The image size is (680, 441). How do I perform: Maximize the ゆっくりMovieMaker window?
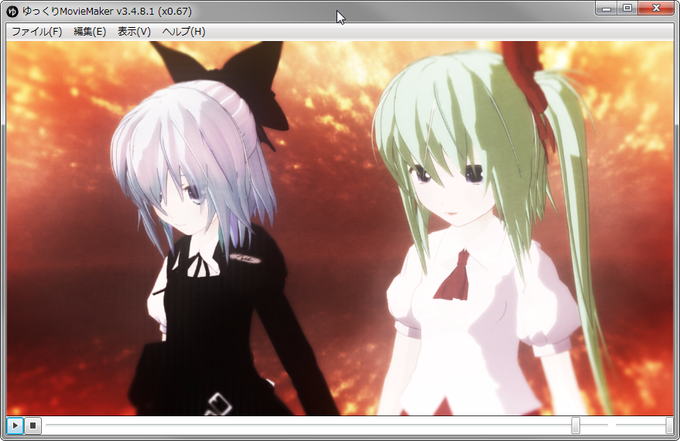627,8
